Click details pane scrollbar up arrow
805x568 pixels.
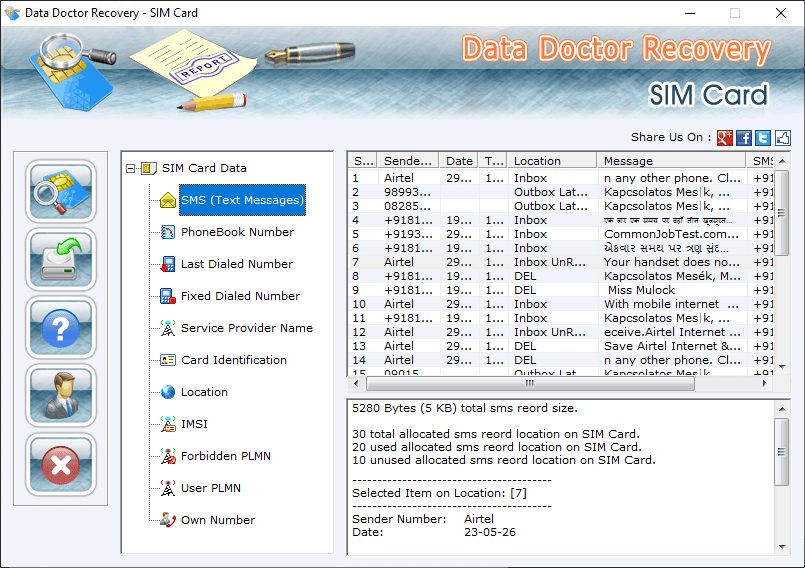tap(782, 409)
